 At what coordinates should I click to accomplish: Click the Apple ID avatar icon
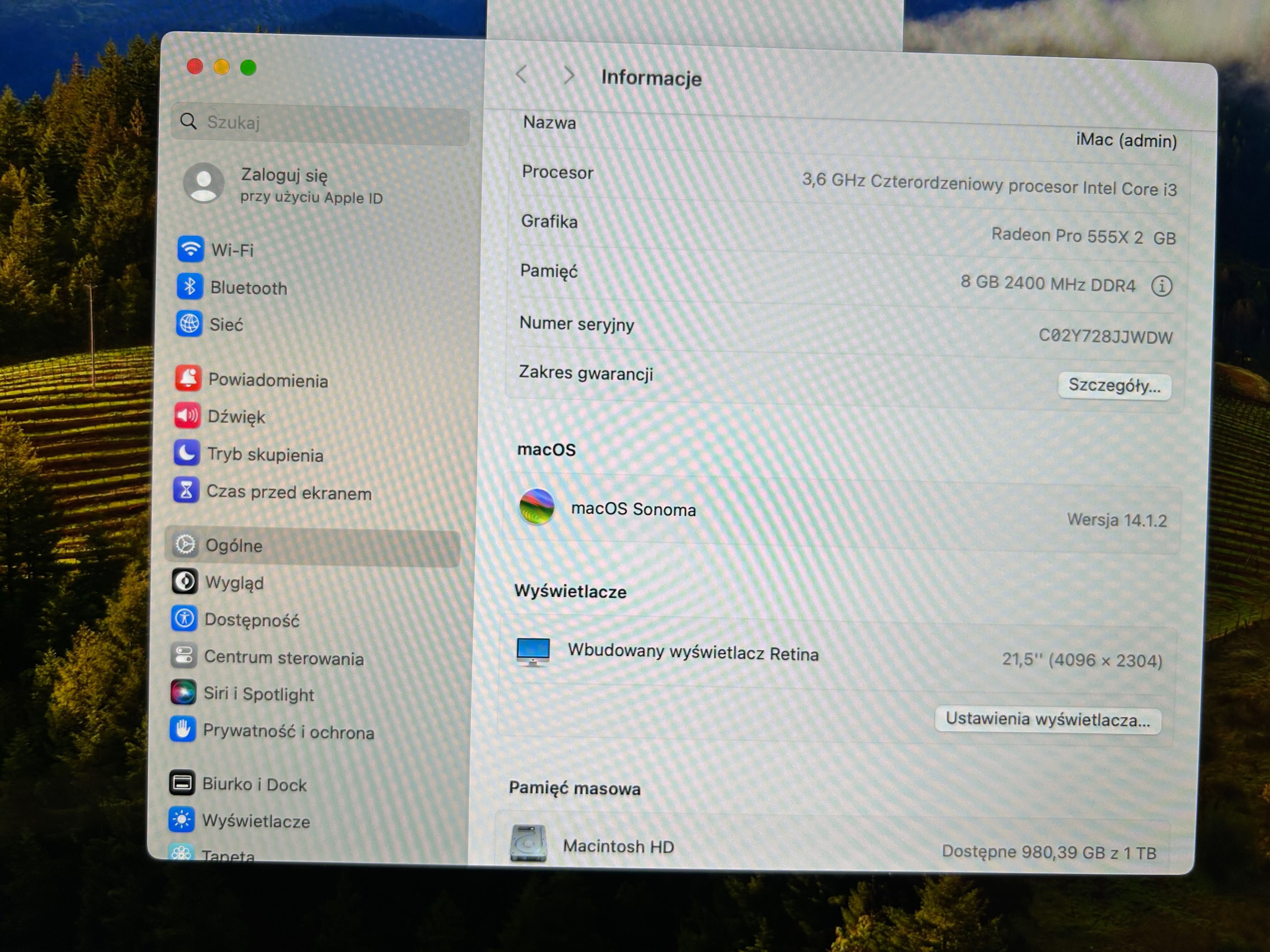203,183
